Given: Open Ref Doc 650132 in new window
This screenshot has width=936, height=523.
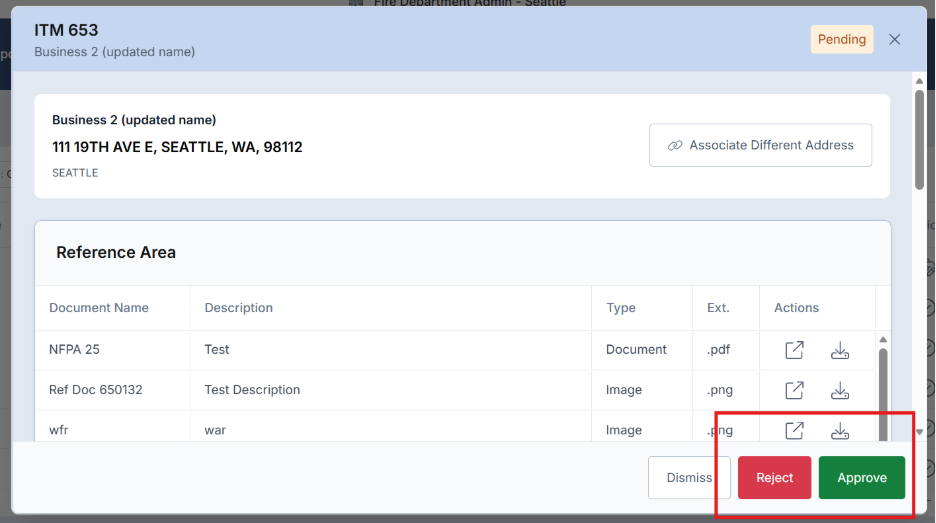Looking at the screenshot, I should pyautogui.click(x=794, y=390).
